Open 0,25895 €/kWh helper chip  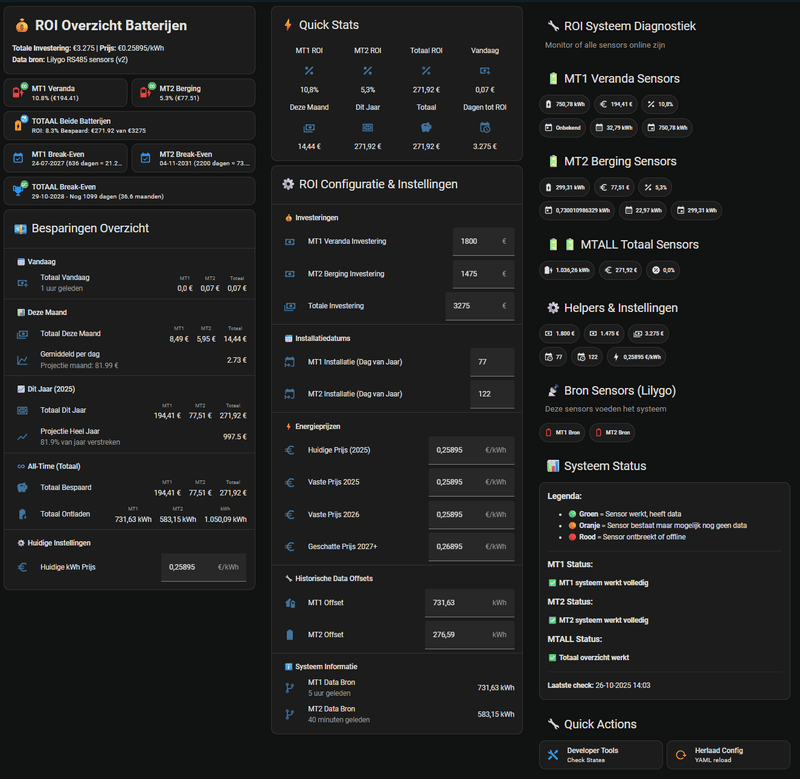pos(636,357)
